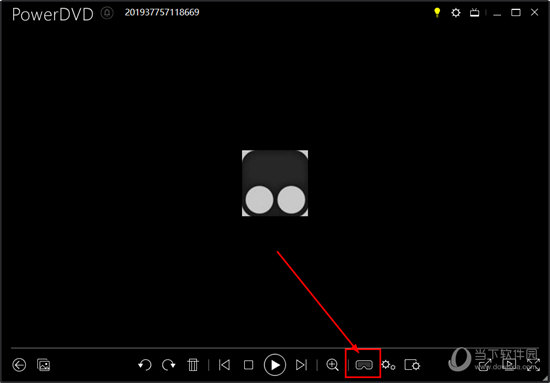Screen dimensions: 550x383
Task: Enter VR headset mode
Action: (x=364, y=365)
